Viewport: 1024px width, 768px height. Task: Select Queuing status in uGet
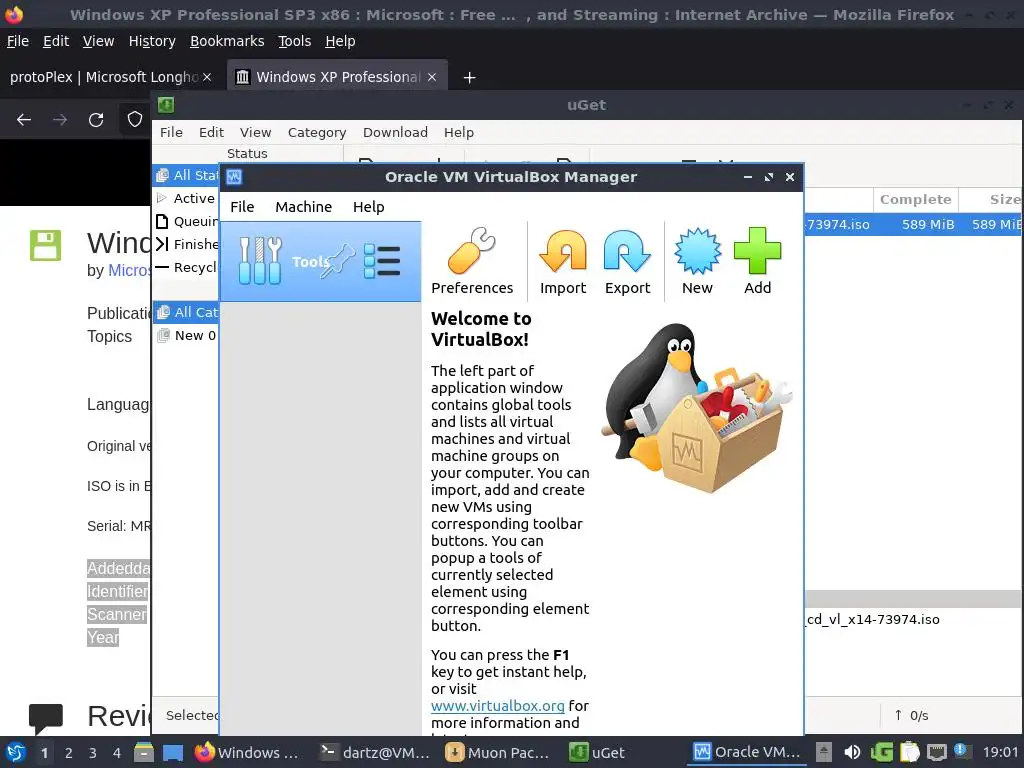[x=187, y=221]
